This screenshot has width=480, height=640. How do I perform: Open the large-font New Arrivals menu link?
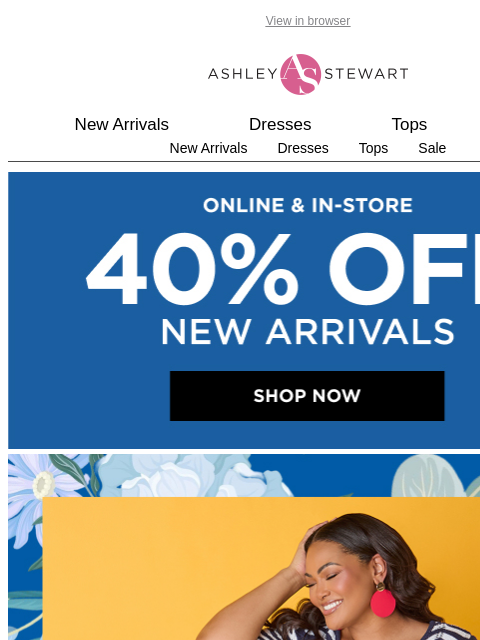pyautogui.click(x=122, y=124)
